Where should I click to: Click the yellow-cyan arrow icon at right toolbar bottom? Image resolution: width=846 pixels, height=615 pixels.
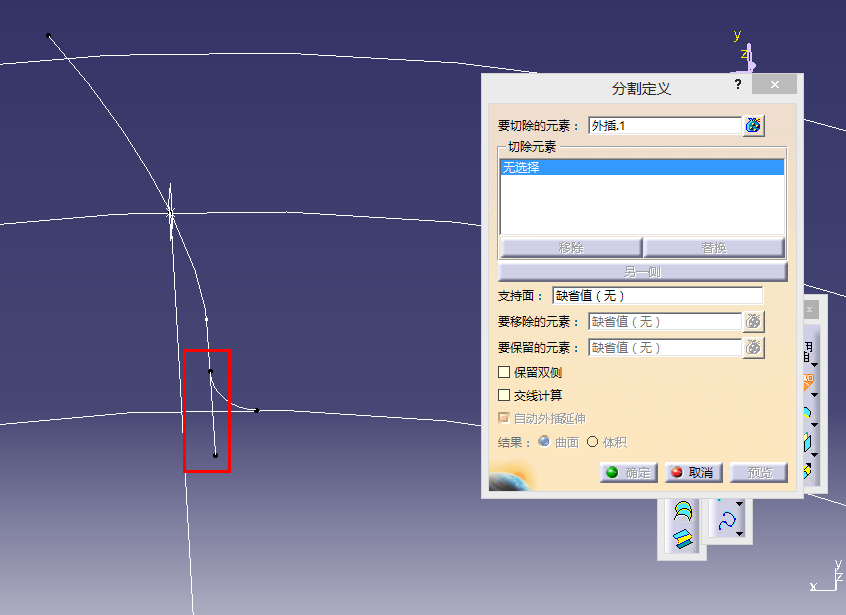tap(808, 470)
